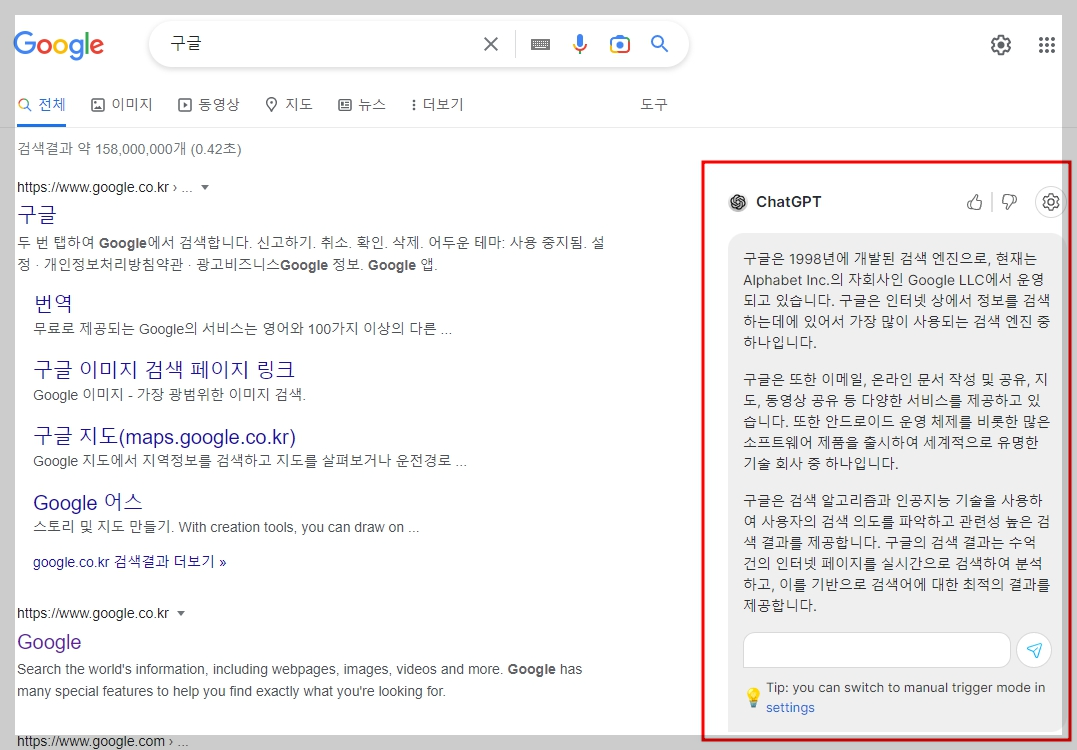Viewport: 1077px width, 750px height.
Task: Click the Google logo to return home
Action: tap(58, 44)
